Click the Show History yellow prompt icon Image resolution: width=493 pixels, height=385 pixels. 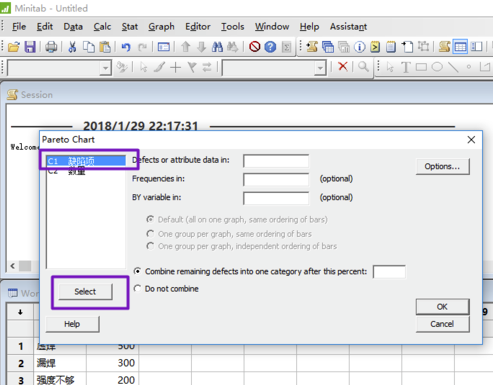[x=375, y=47]
